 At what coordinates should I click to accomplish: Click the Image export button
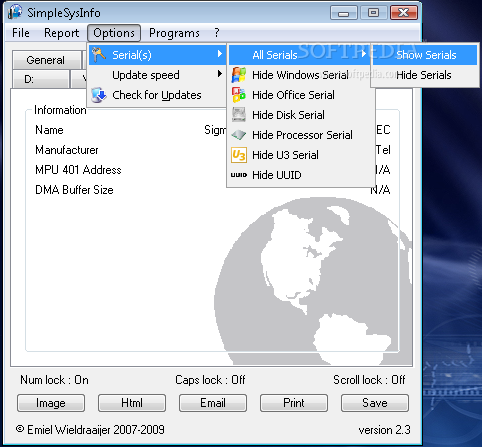click(51, 403)
